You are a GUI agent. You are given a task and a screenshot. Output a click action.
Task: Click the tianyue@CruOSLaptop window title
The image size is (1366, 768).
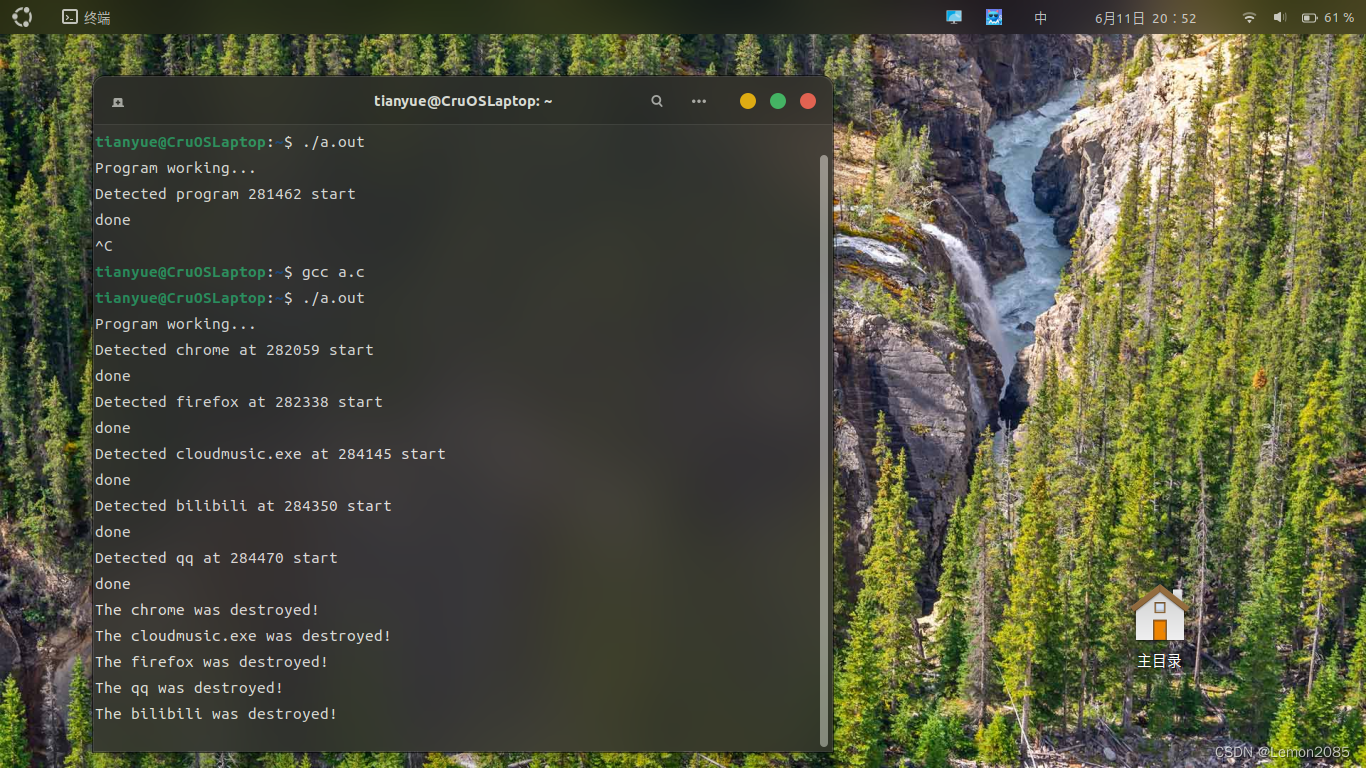(463, 101)
